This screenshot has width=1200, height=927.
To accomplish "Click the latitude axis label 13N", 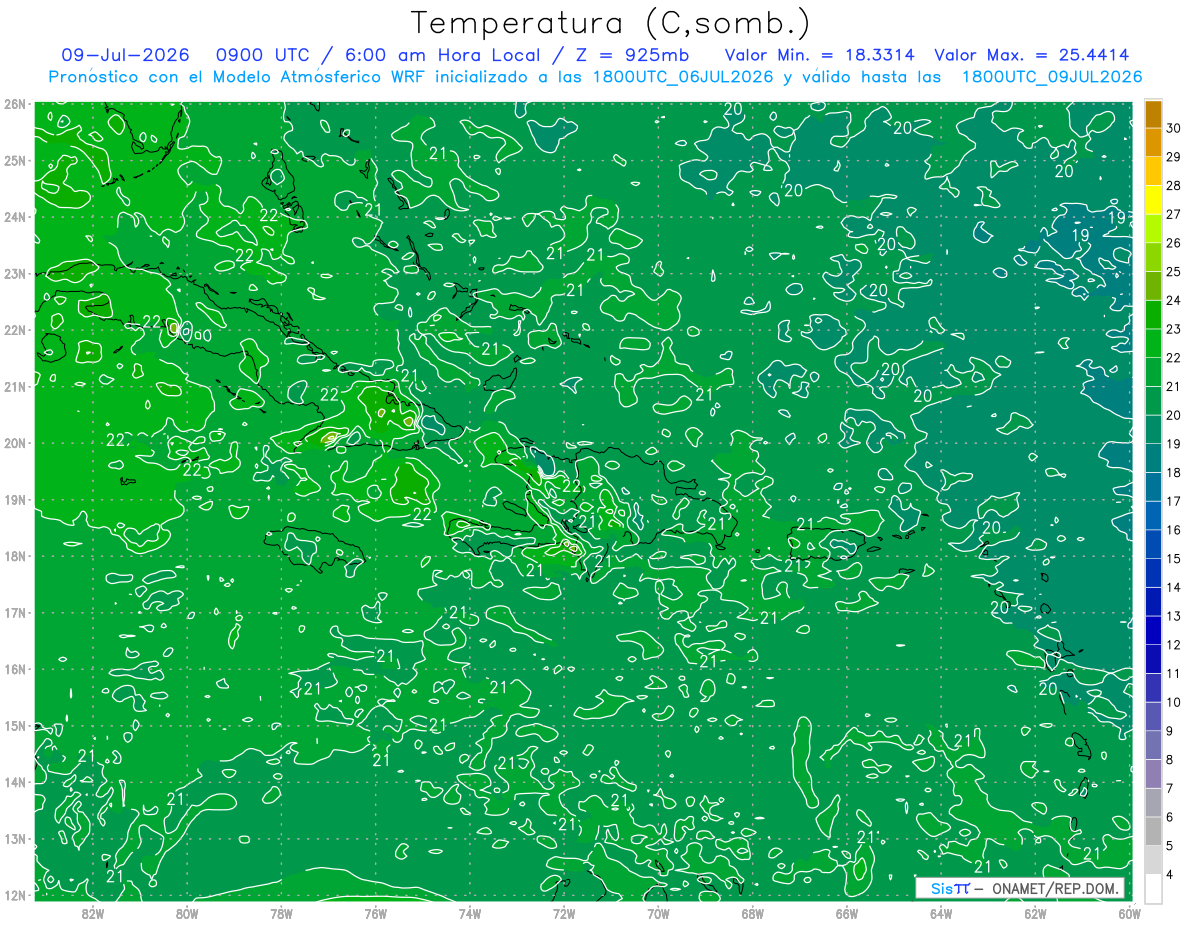I will point(15,838).
